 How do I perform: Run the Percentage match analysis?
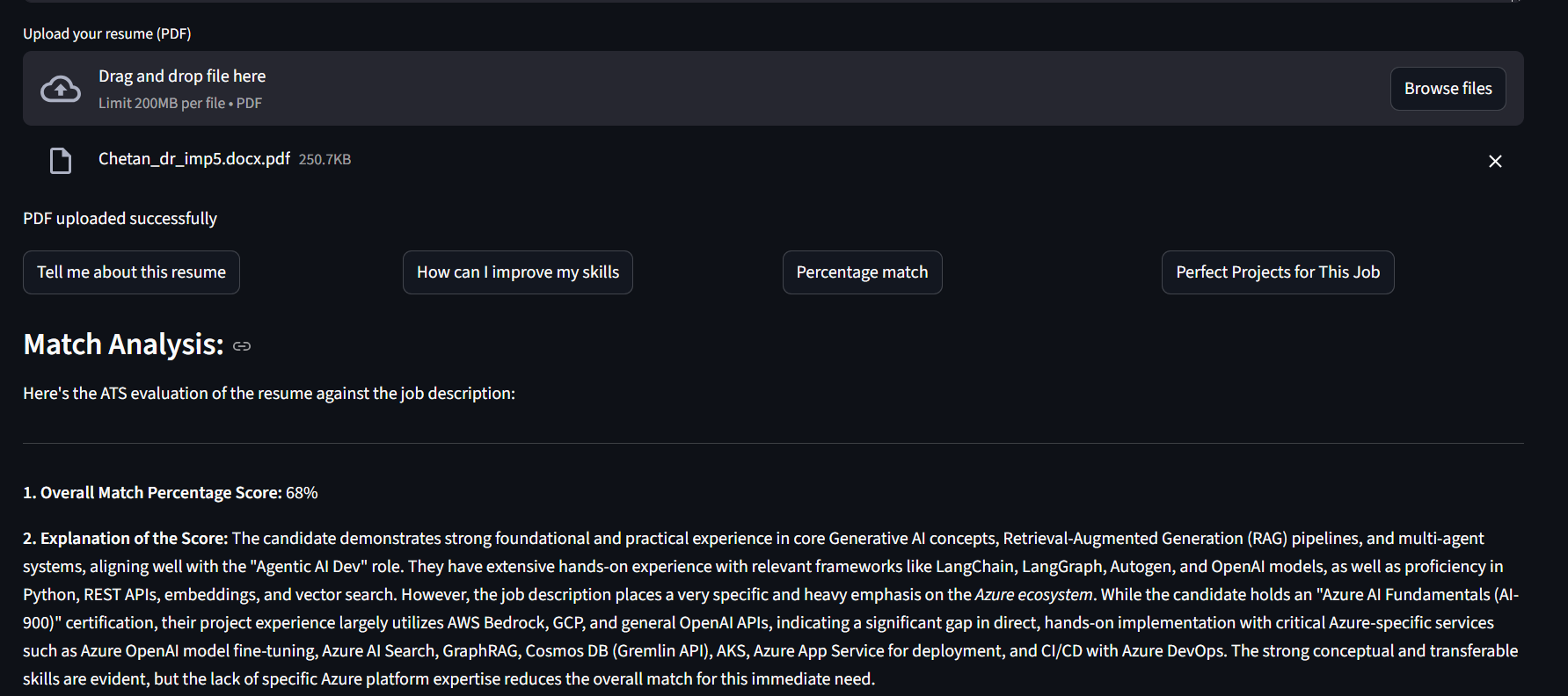coord(862,272)
